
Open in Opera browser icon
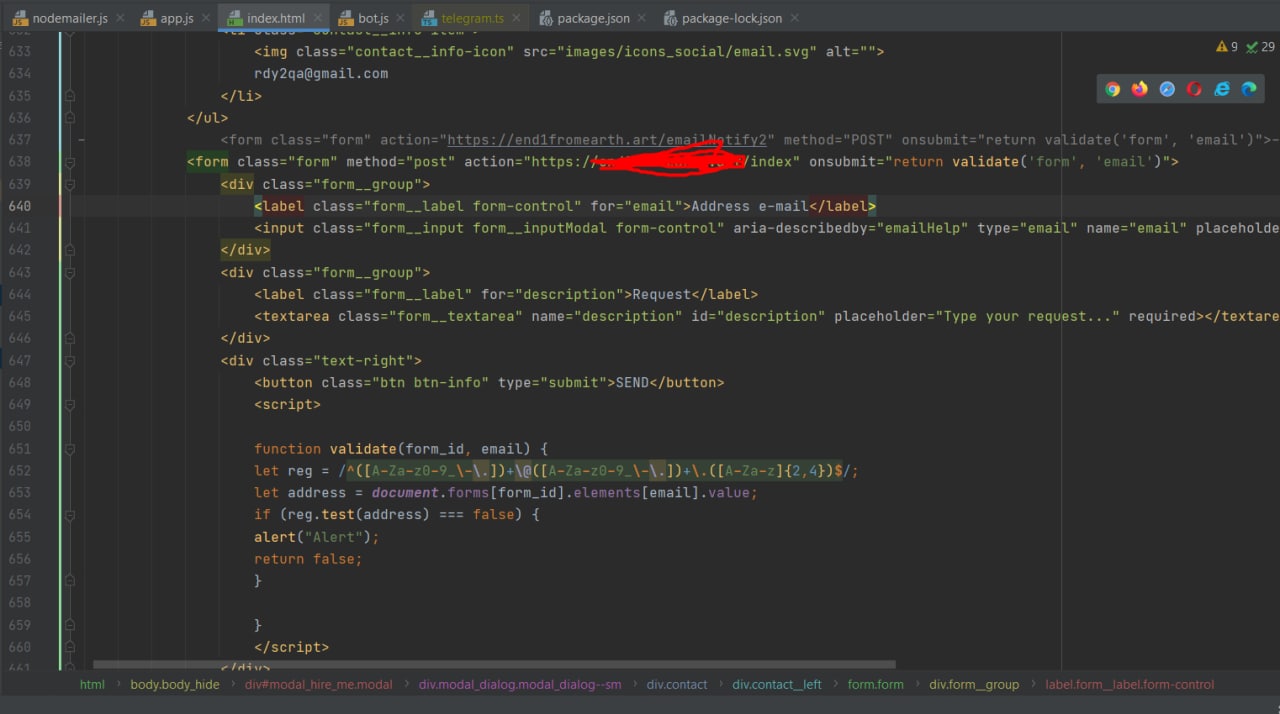pos(1194,89)
